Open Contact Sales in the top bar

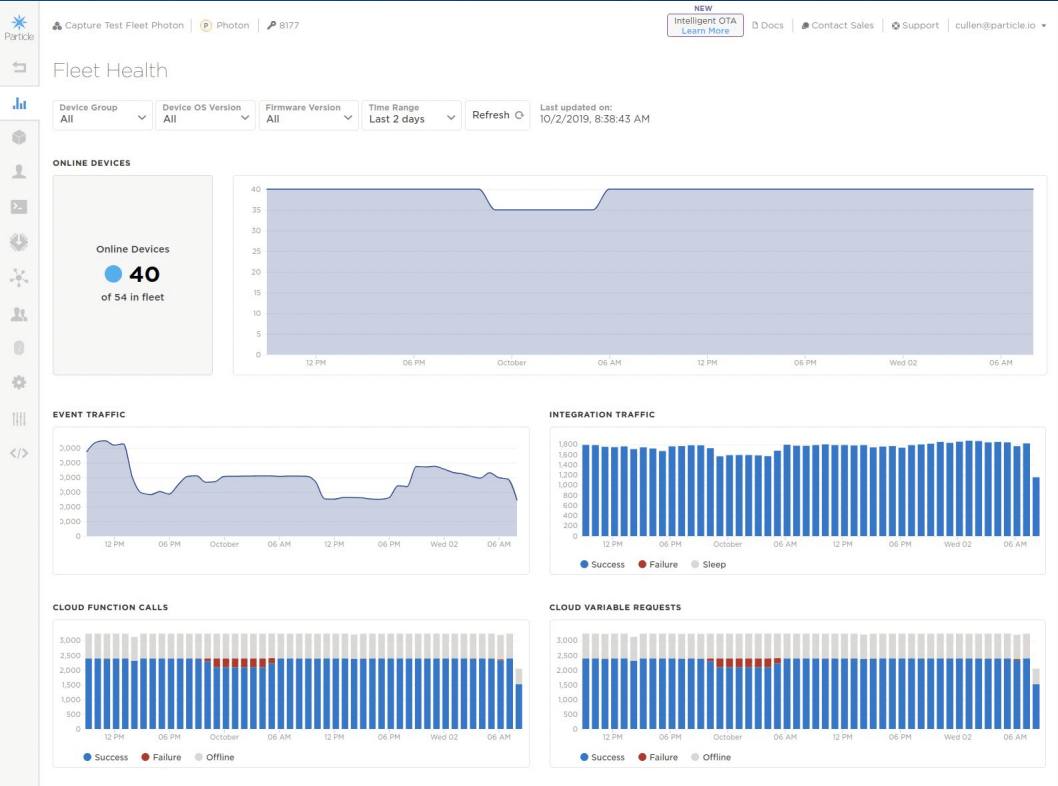point(837,25)
